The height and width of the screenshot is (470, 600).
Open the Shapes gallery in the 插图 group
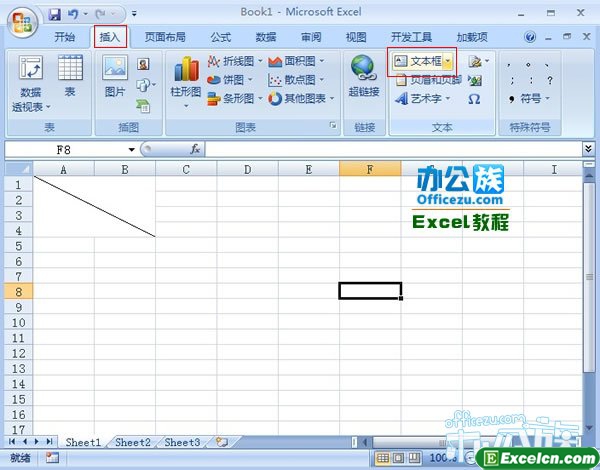tap(145, 85)
